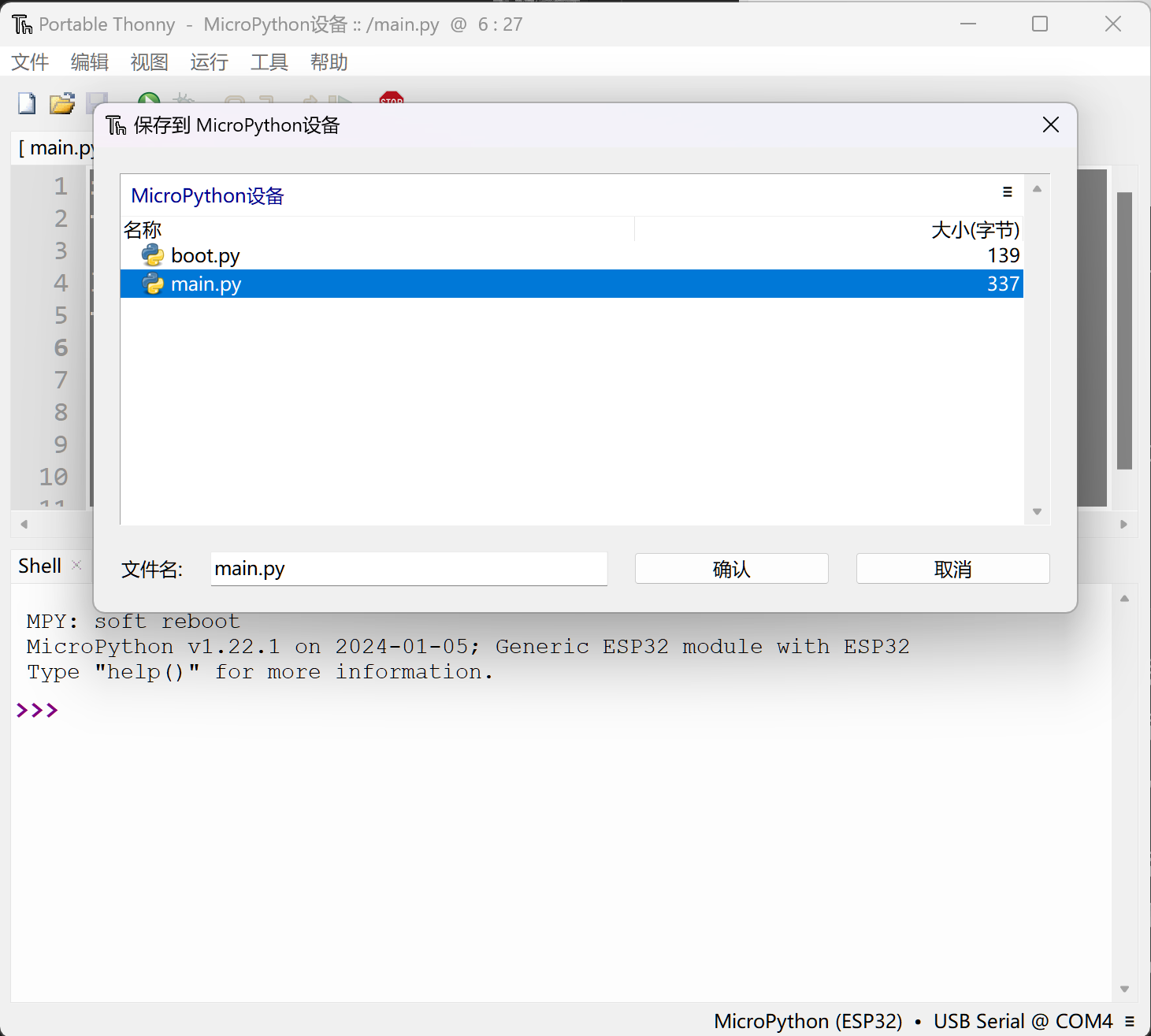Click file list scrollbar down arrow
Screen dimensions: 1151x1036
1038,512
